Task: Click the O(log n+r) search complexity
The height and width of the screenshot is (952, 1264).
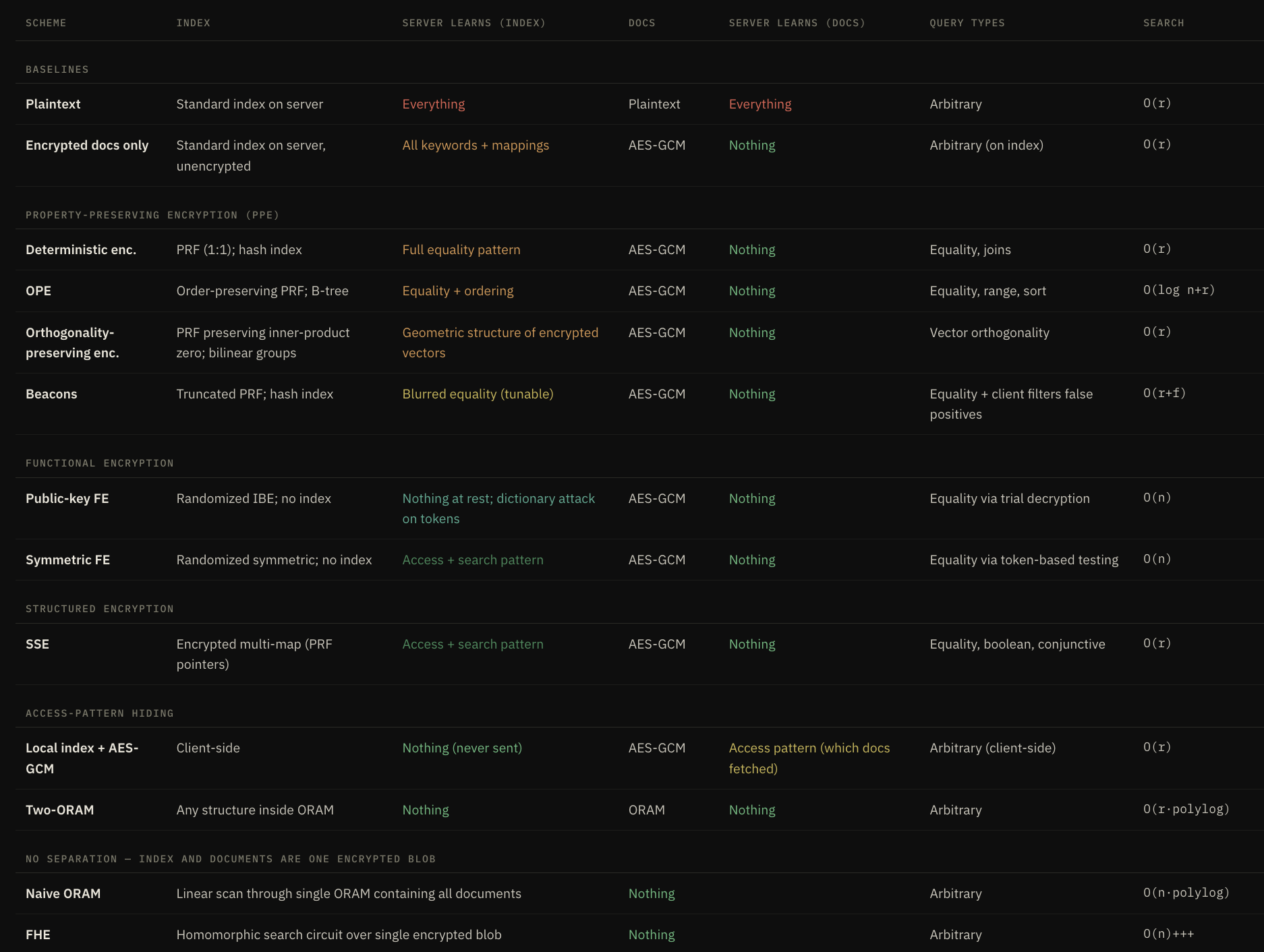Action: pyautogui.click(x=1178, y=290)
